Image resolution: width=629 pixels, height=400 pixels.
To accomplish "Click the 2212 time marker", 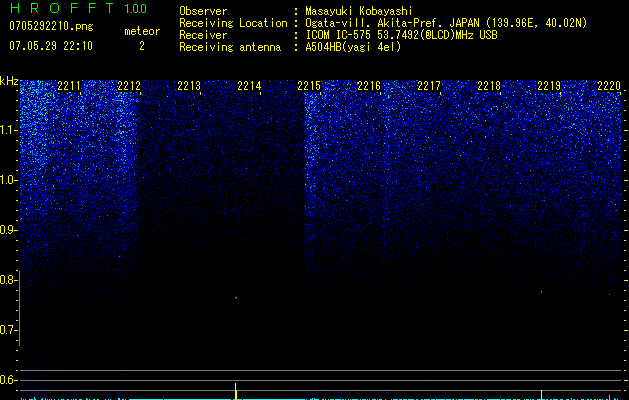I will pos(129,86).
